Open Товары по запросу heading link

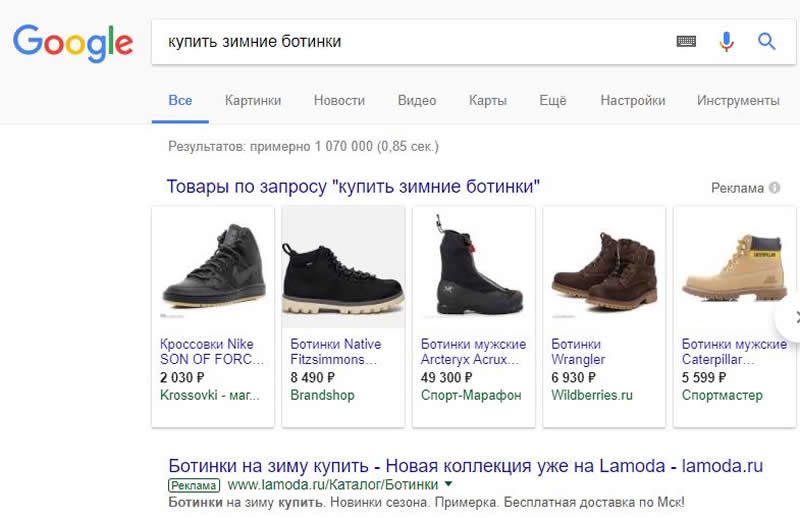(353, 186)
